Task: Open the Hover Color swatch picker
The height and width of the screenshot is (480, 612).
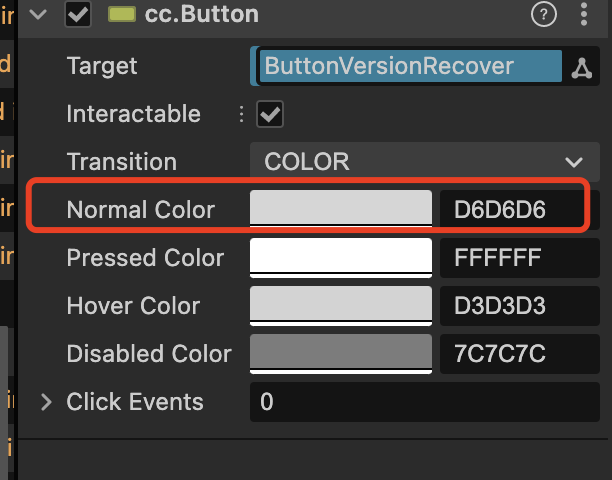Action: [340, 306]
